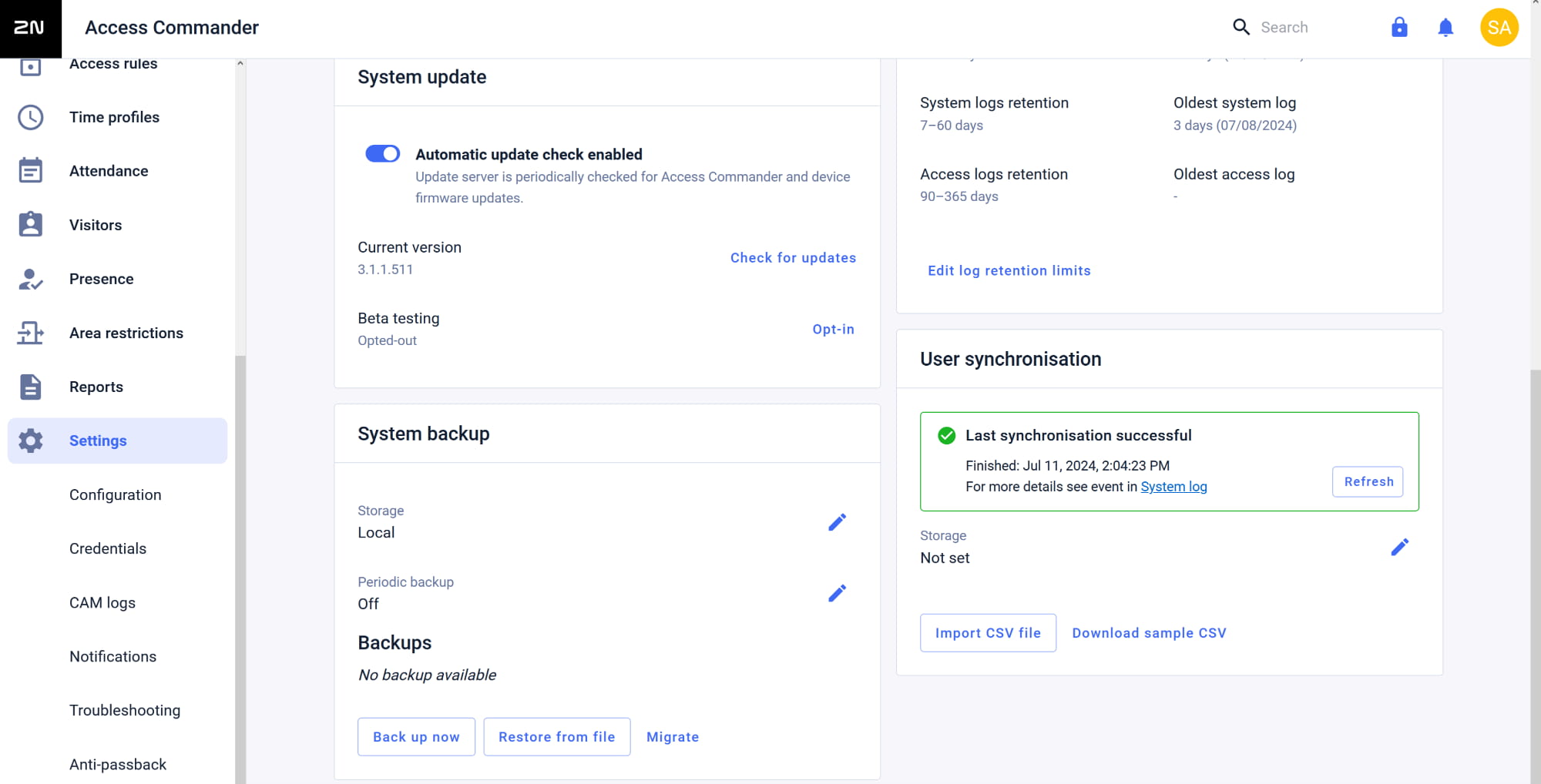
Task: Open the System log link
Action: 1173,487
